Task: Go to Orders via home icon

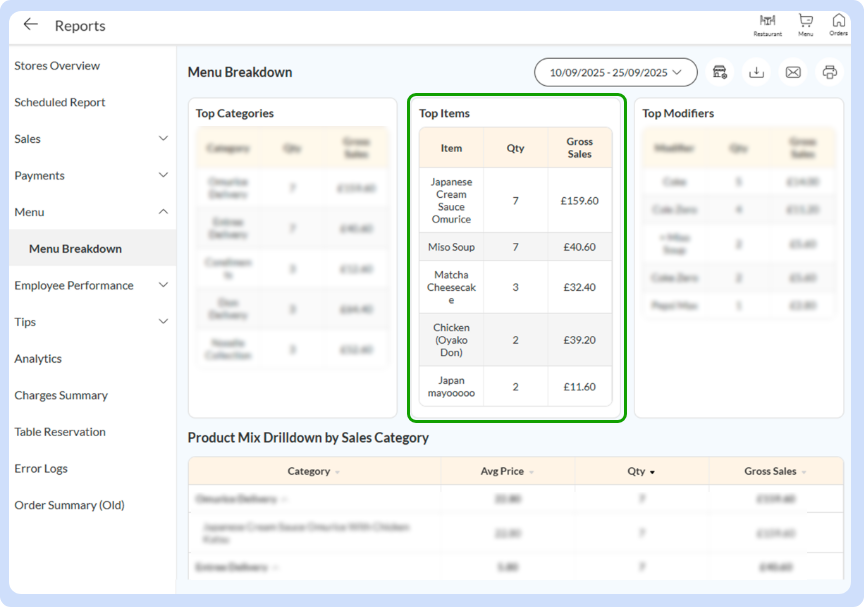Action: [838, 24]
